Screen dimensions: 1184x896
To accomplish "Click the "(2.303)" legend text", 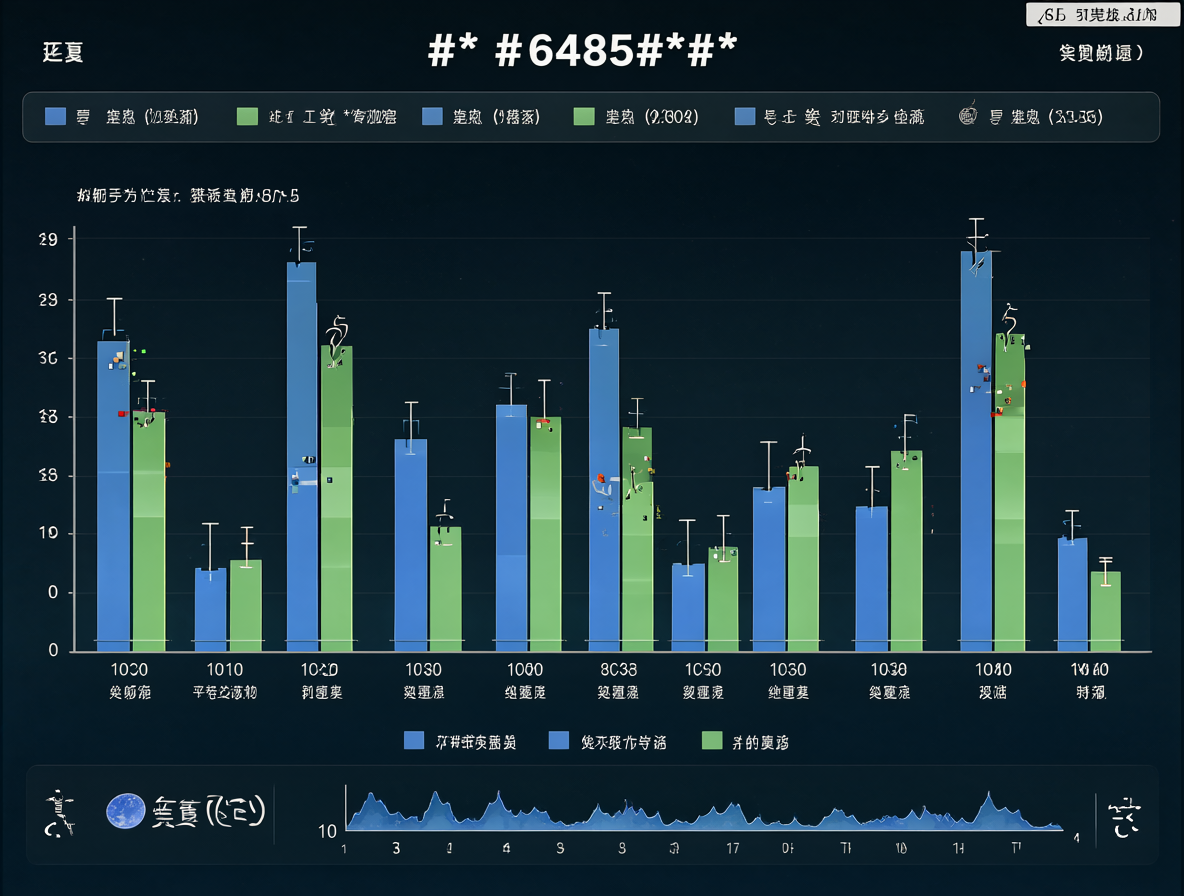I will (671, 117).
